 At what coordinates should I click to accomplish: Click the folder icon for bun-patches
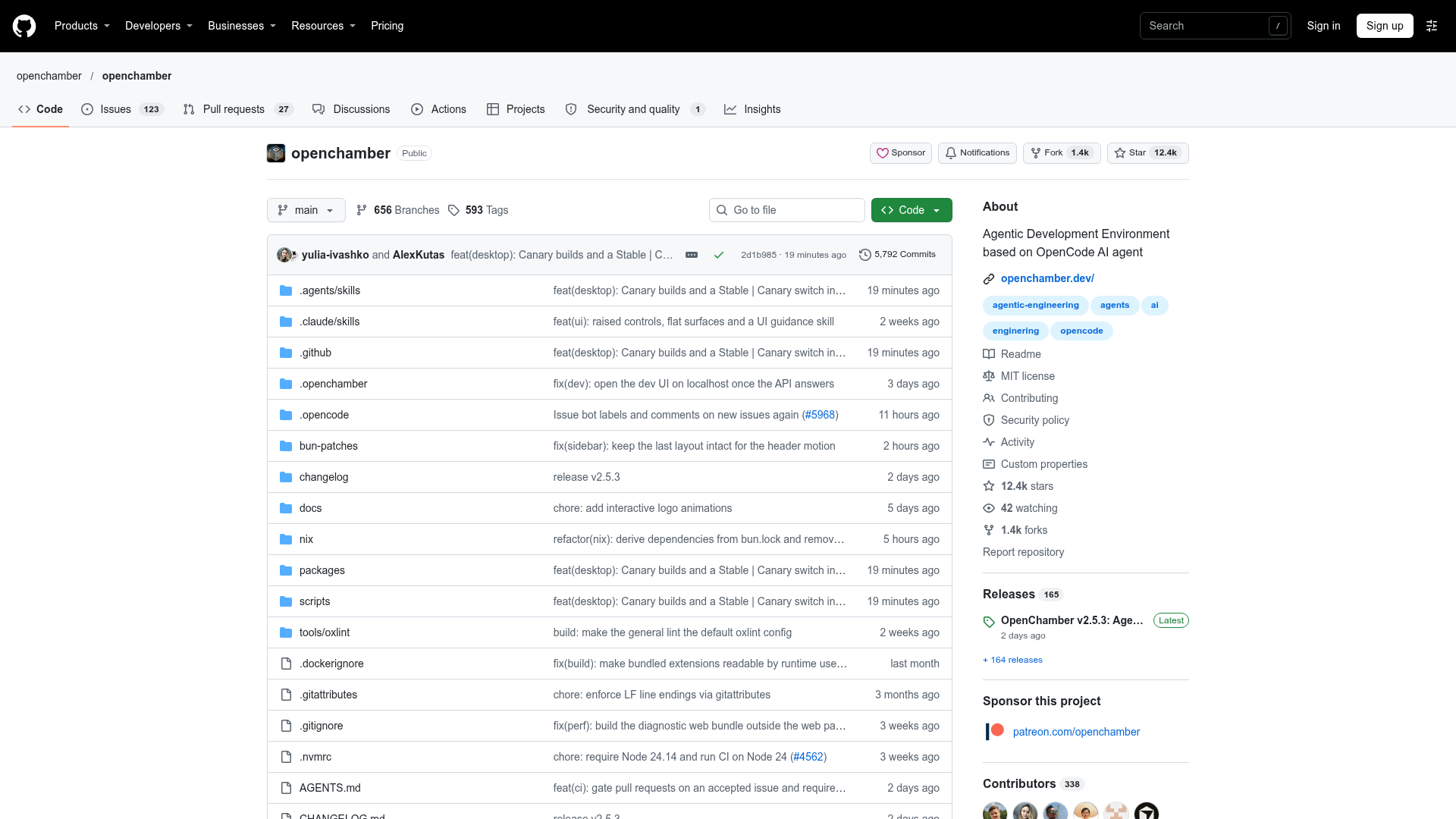pyautogui.click(x=286, y=446)
